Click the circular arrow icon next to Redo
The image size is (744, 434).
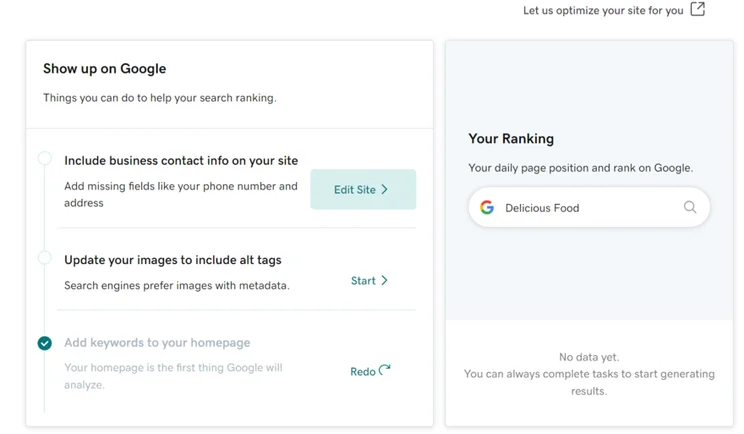(x=385, y=370)
